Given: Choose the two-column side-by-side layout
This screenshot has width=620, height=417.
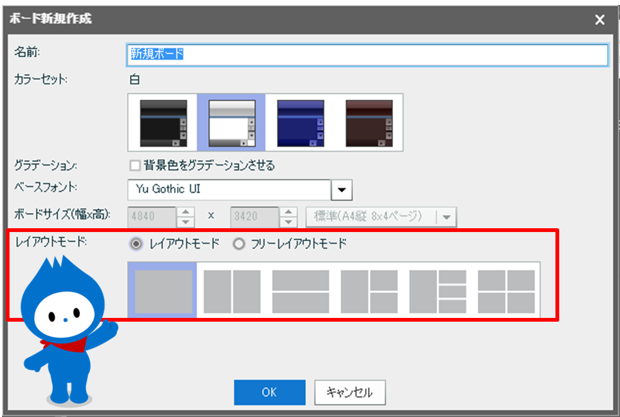Looking at the screenshot, I should (x=231, y=291).
